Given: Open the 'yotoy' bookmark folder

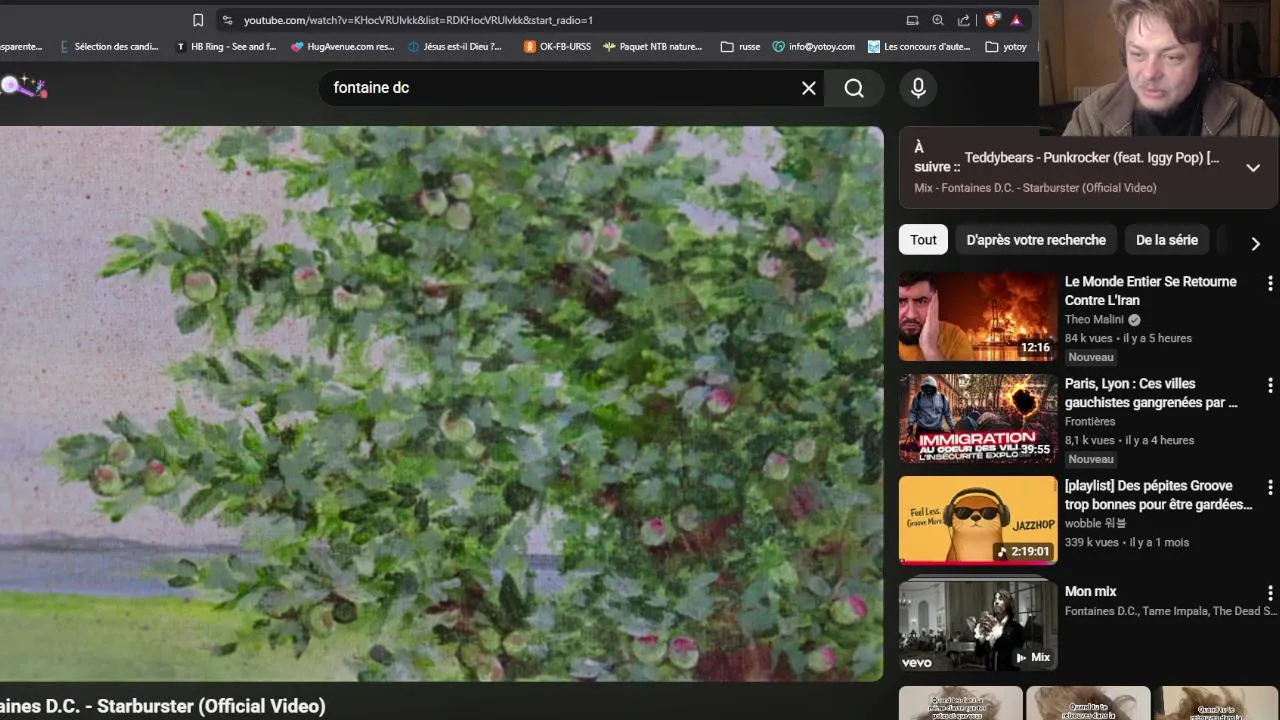Looking at the screenshot, I should click(1006, 46).
